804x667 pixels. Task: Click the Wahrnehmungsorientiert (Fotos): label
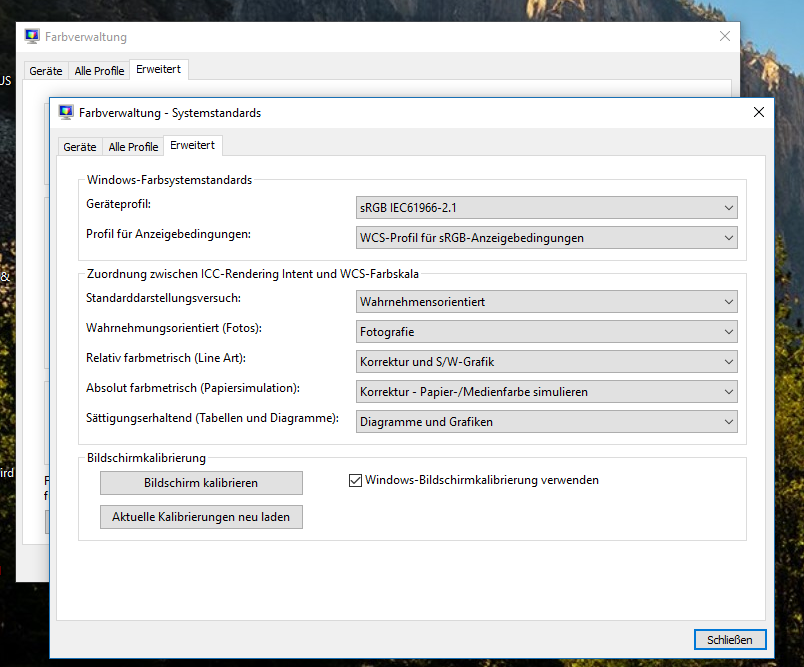[174, 328]
